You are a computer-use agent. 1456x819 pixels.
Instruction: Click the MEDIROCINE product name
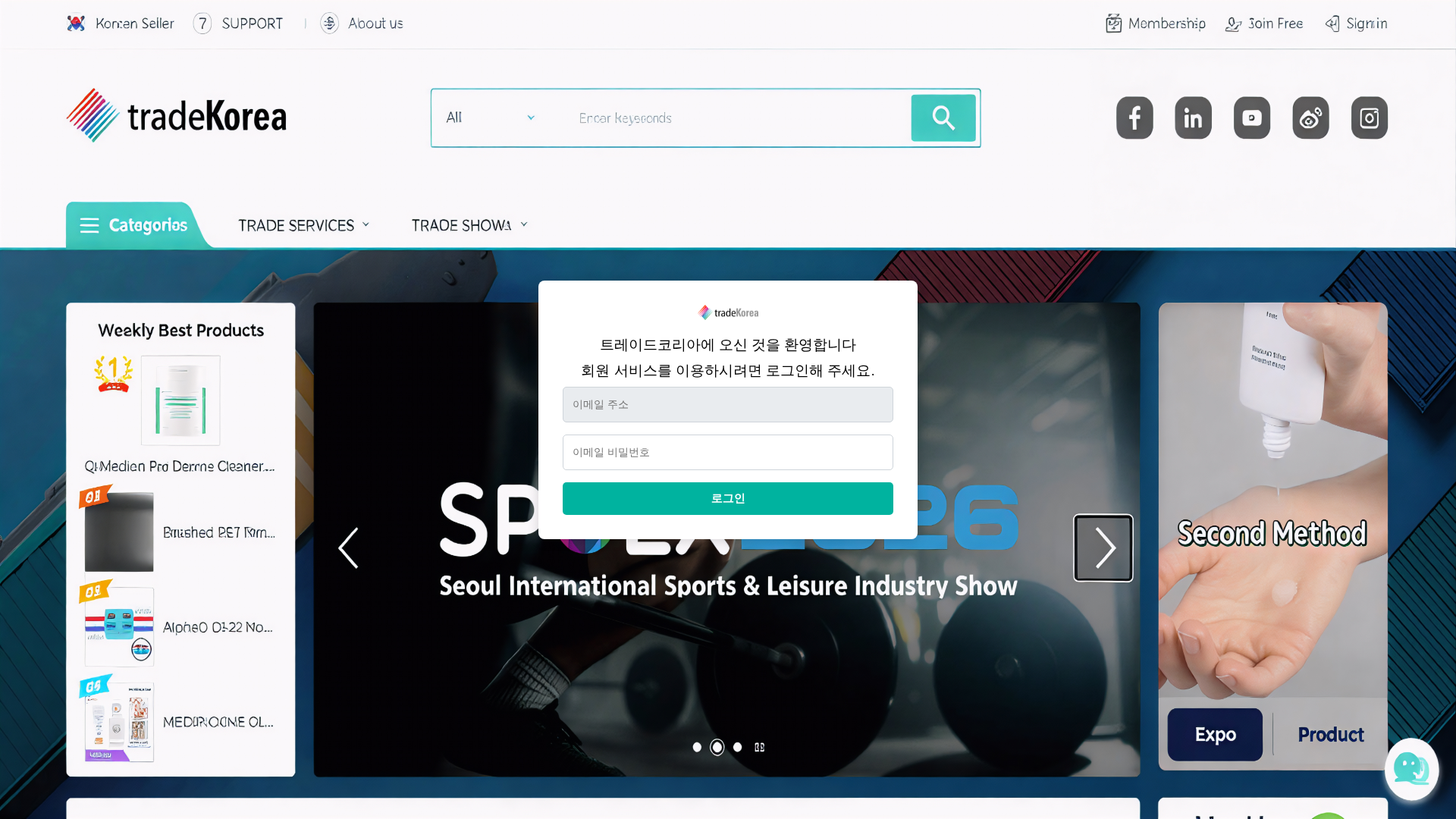[218, 722]
